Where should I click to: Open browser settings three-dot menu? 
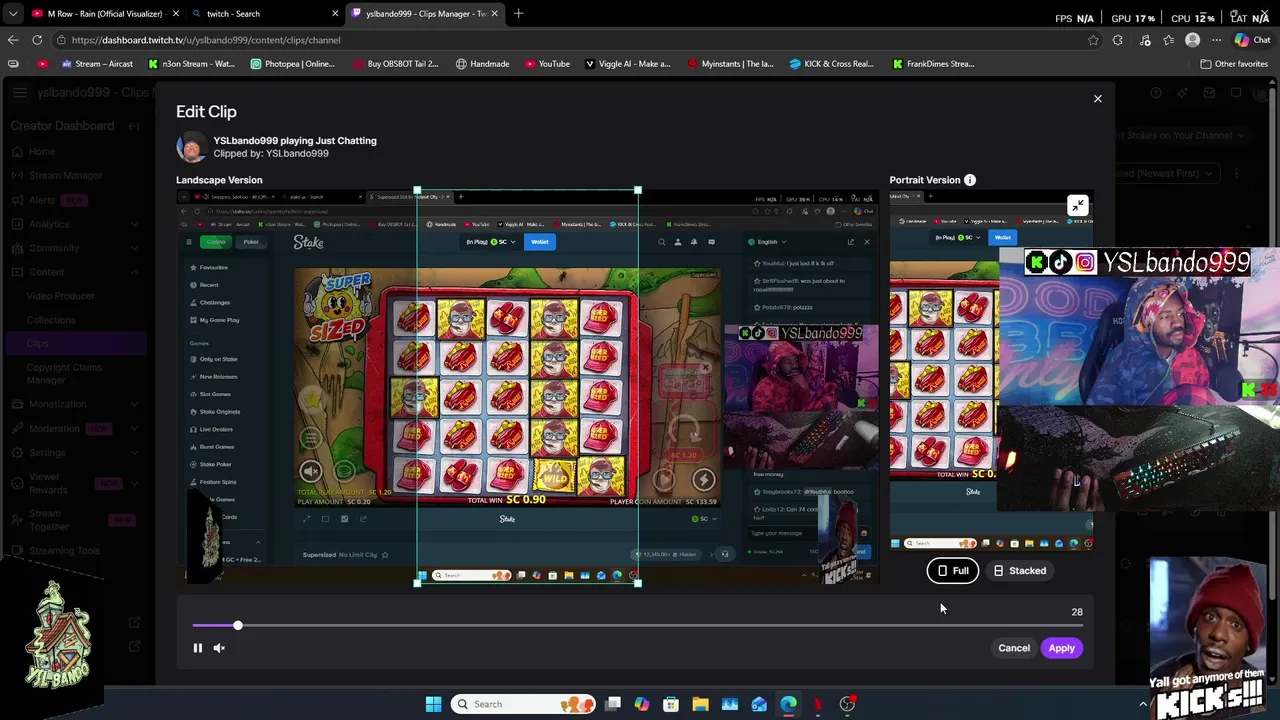click(1216, 40)
